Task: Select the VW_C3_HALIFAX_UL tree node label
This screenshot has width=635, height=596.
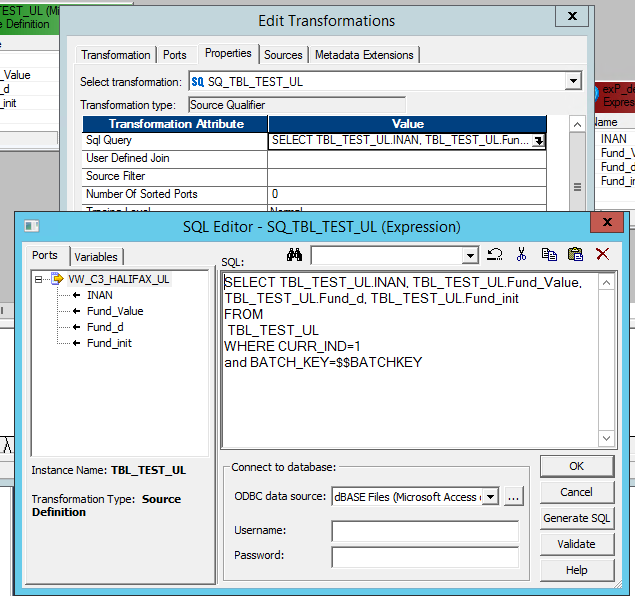Action: (x=119, y=279)
